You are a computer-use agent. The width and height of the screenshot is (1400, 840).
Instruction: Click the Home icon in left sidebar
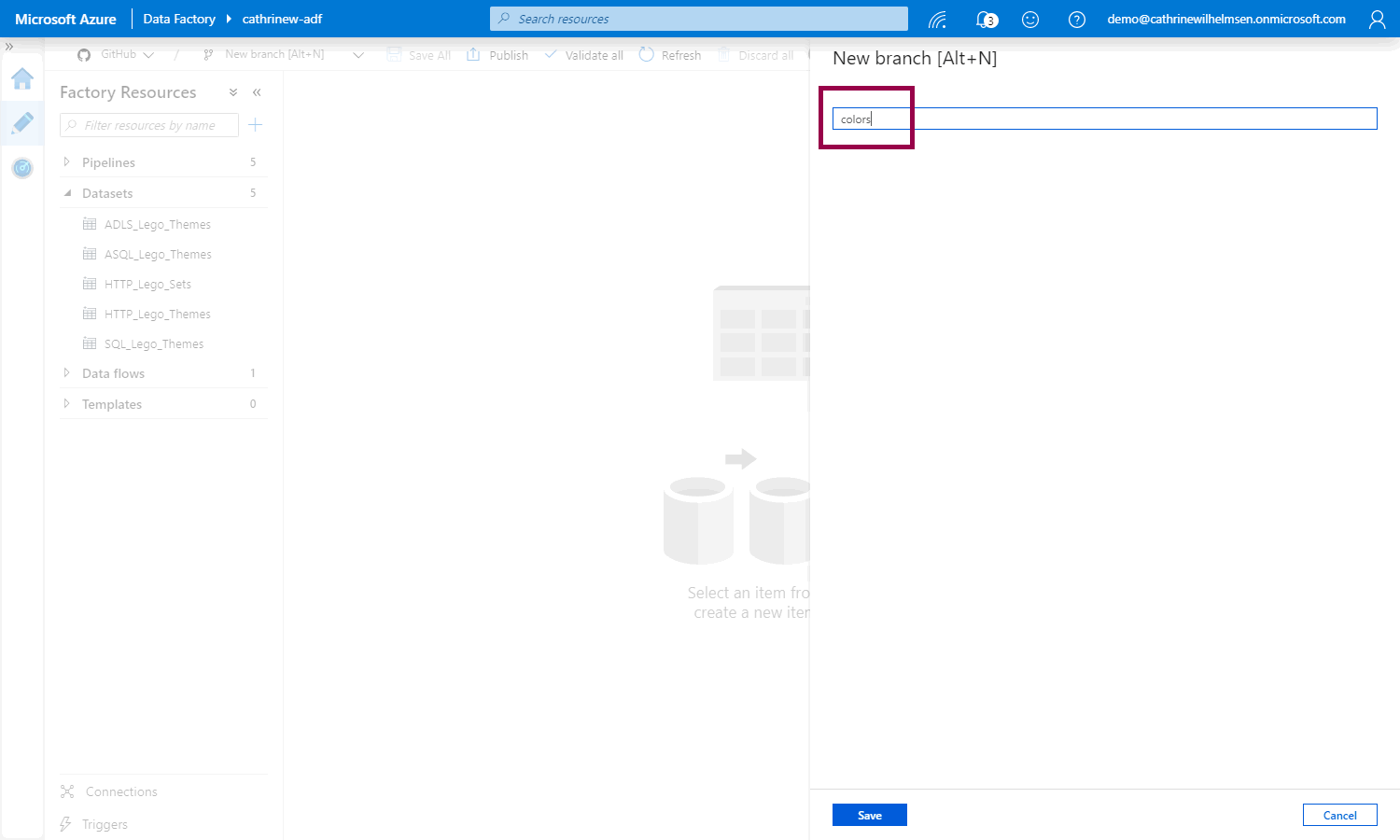pyautogui.click(x=22, y=78)
